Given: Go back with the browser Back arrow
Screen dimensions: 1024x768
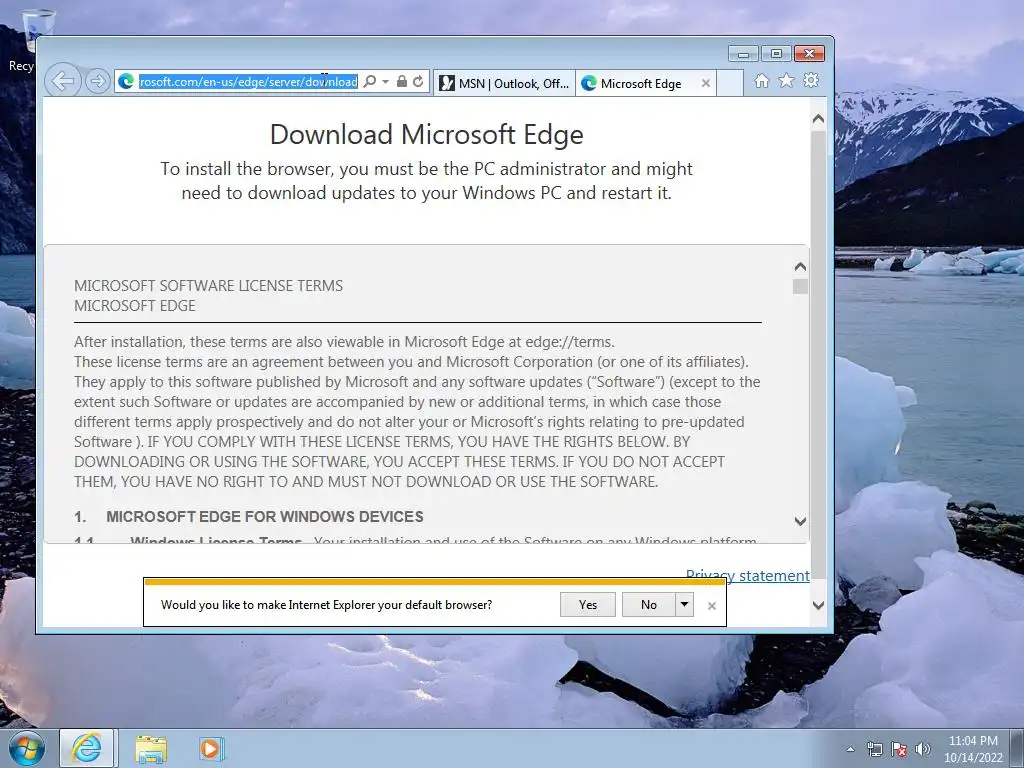Looking at the screenshot, I should pos(63,82).
